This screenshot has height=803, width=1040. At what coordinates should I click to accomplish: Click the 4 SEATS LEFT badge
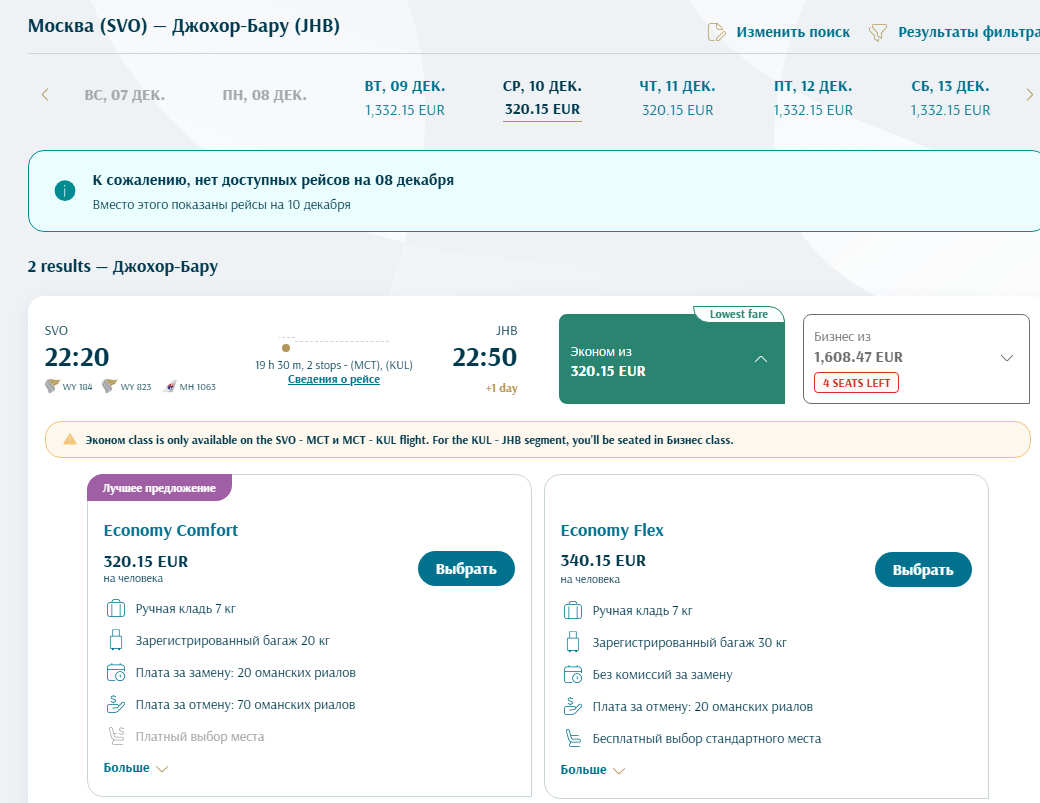click(856, 383)
